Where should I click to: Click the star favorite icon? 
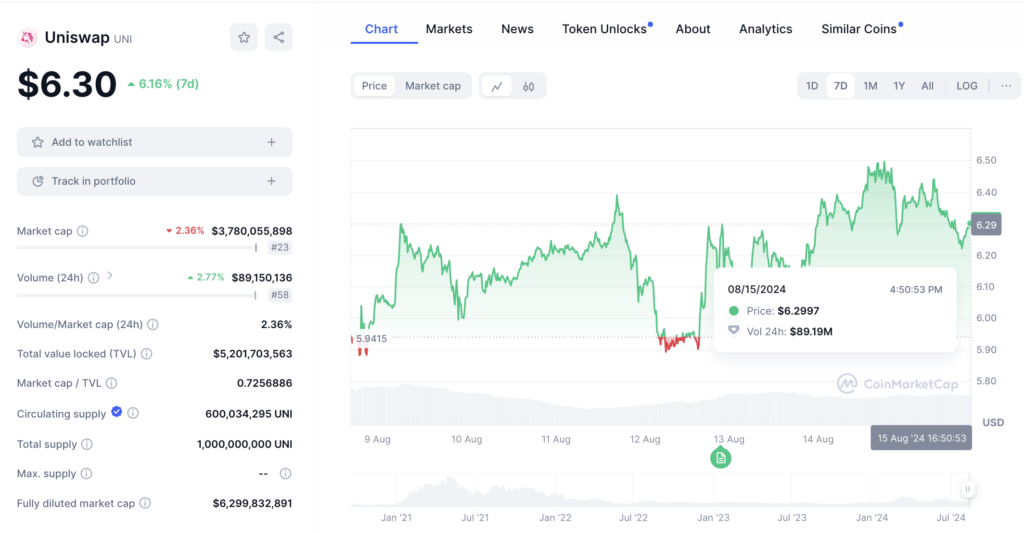coord(244,38)
